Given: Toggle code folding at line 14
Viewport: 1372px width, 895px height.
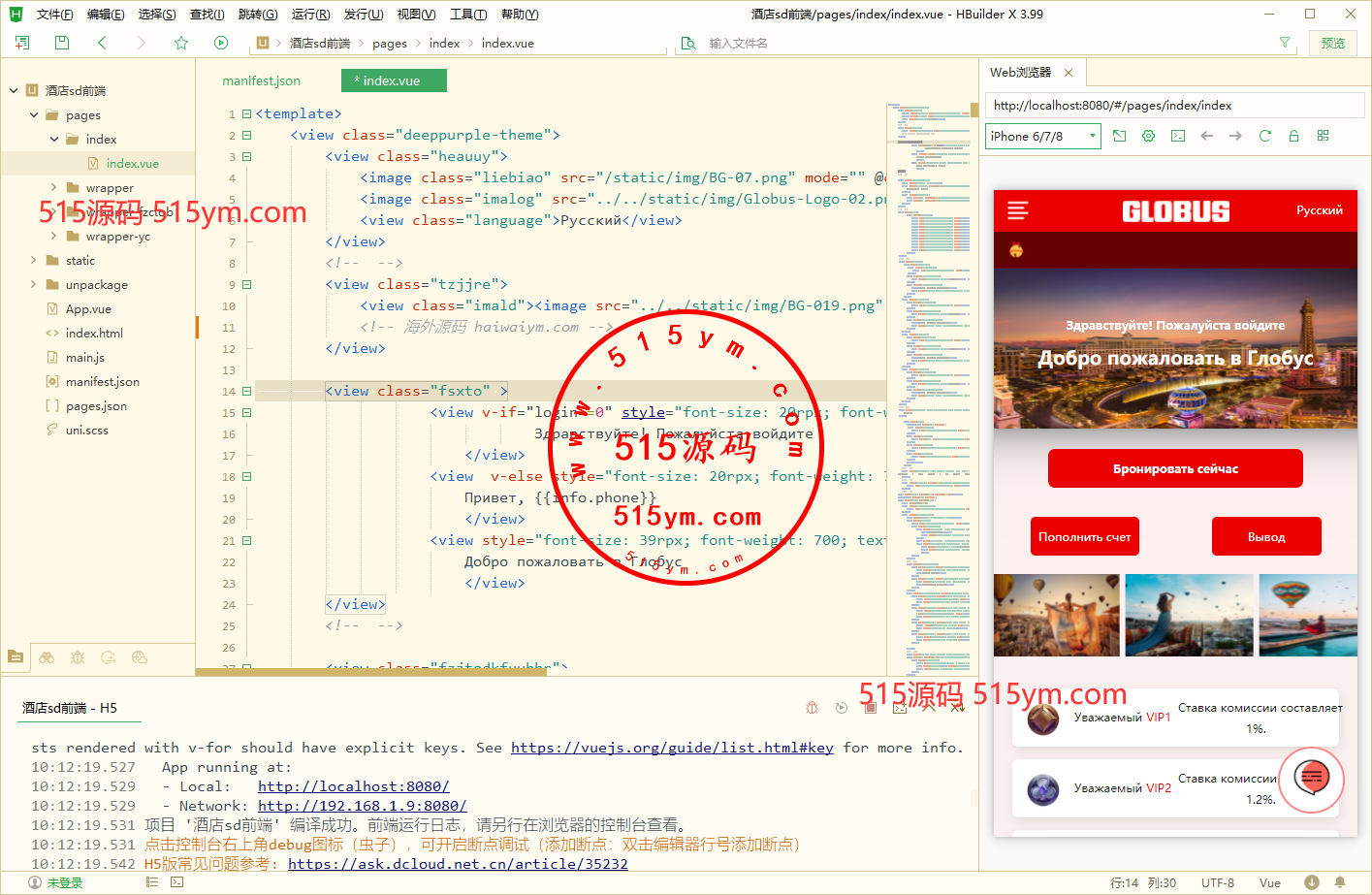Looking at the screenshot, I should 246,392.
